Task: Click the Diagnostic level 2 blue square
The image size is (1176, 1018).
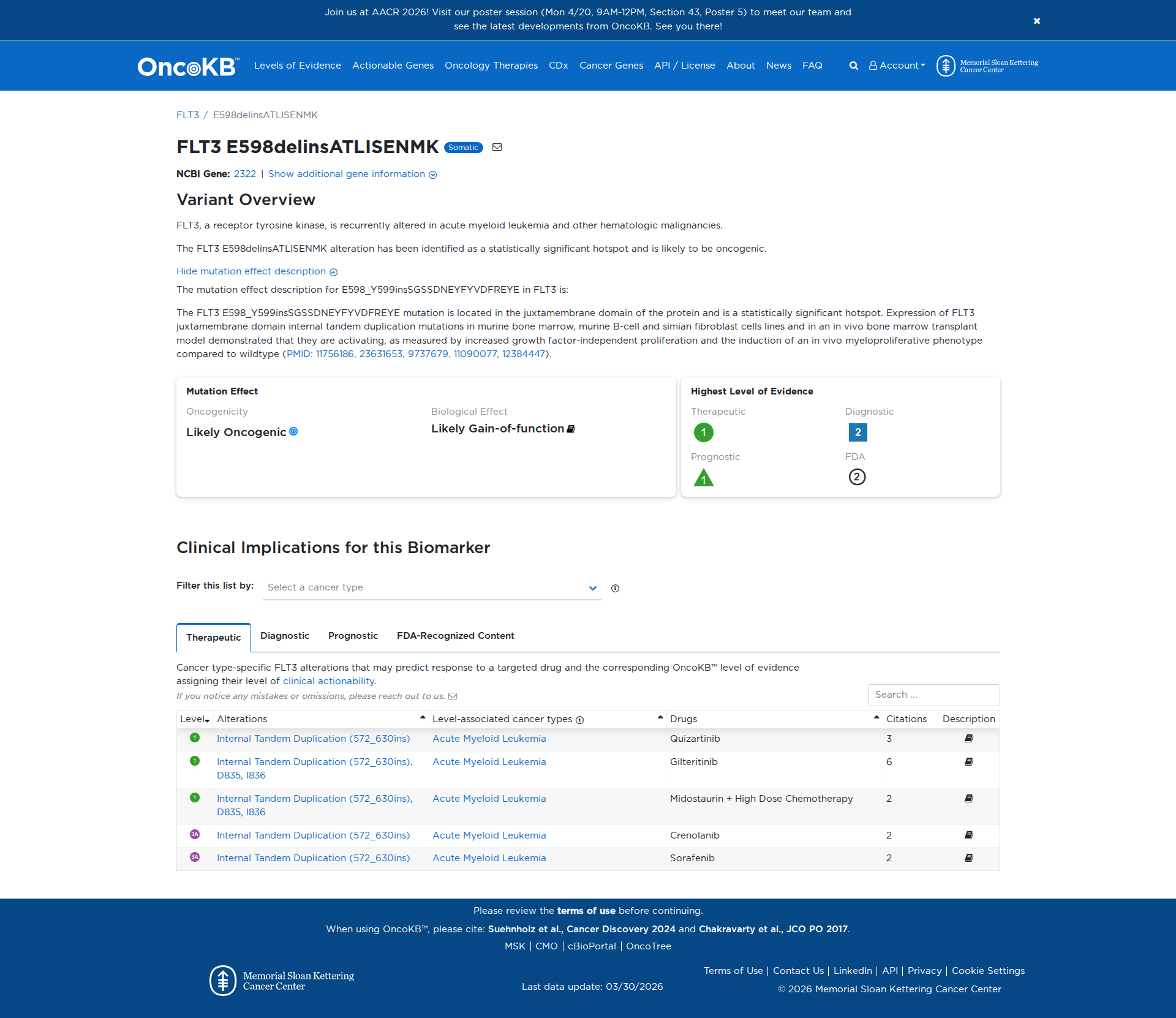Action: point(858,432)
